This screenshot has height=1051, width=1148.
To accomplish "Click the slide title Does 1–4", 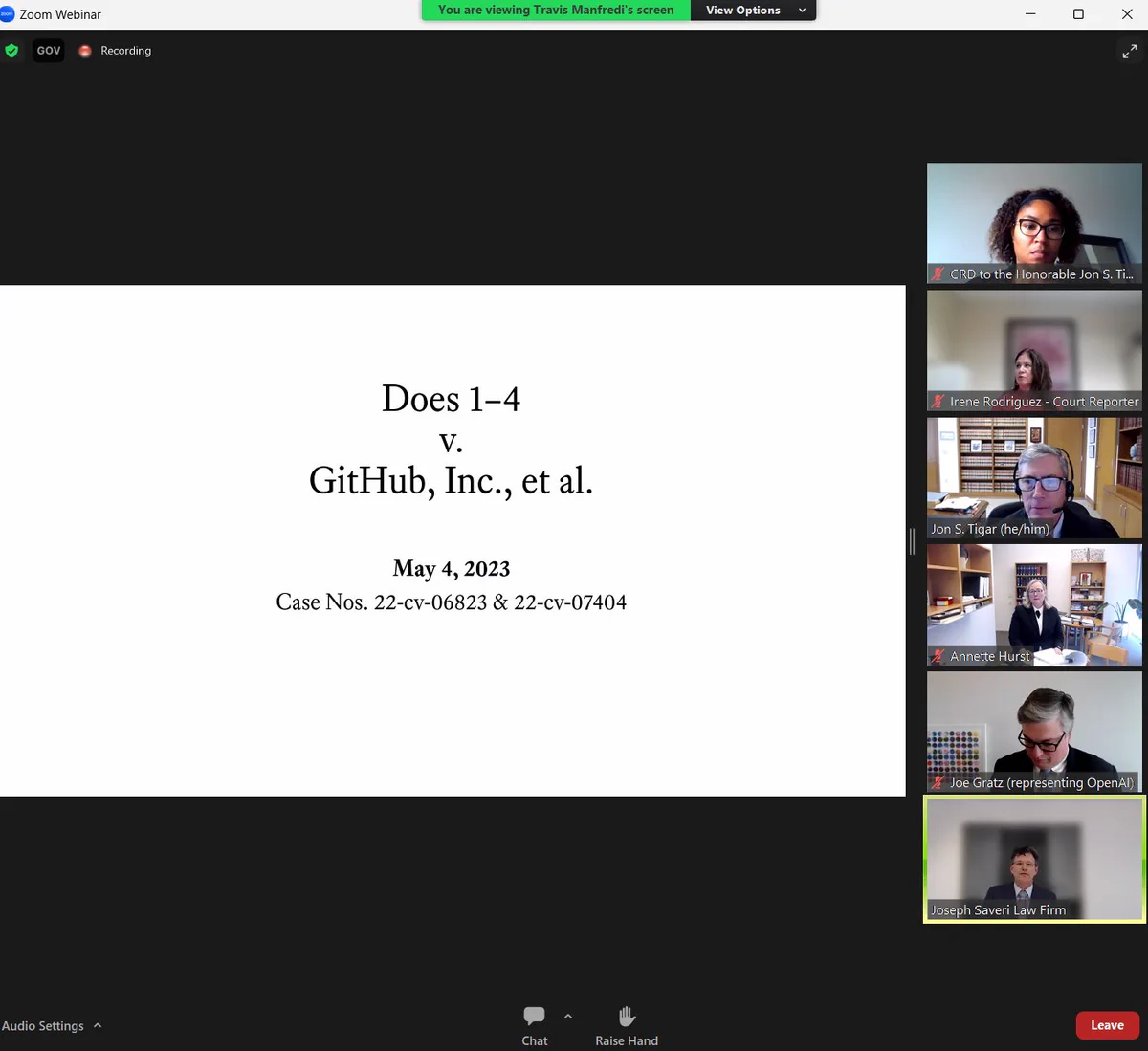I will [x=451, y=399].
